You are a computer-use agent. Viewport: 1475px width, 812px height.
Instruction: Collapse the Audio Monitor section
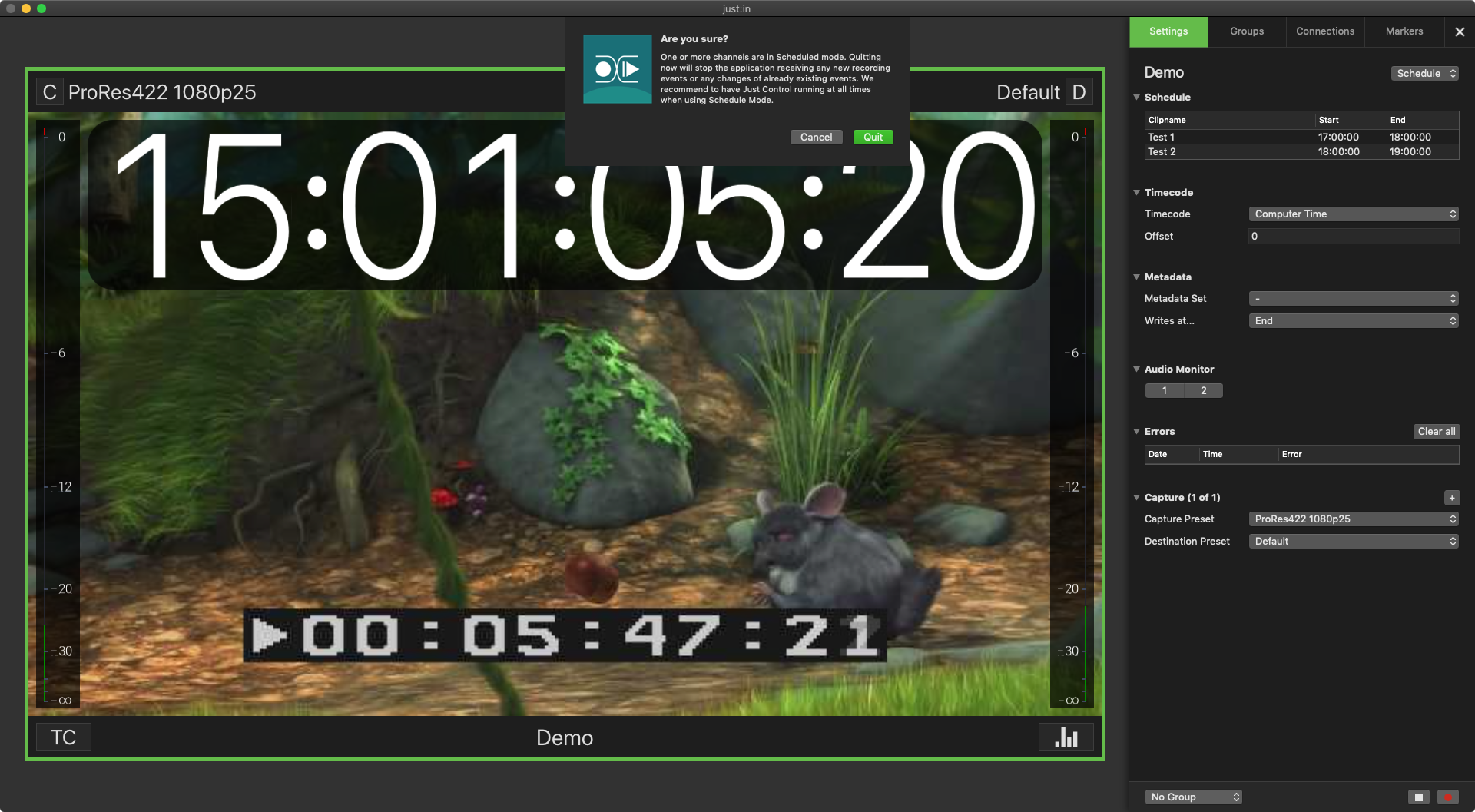tap(1136, 369)
